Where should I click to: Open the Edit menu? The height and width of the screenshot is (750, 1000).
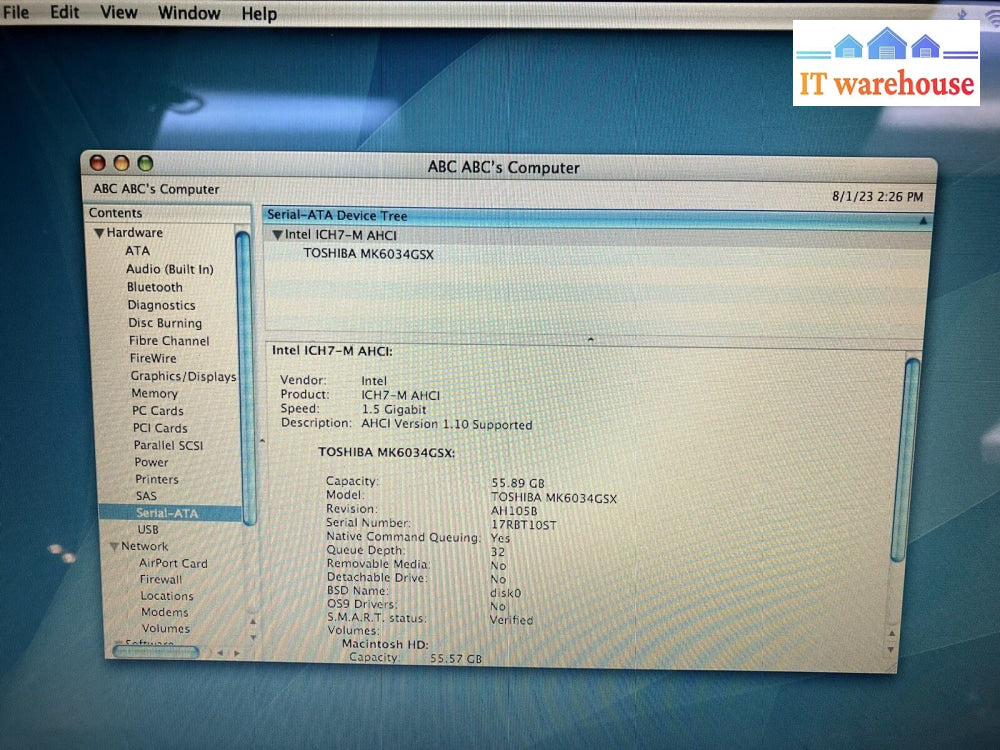coord(64,13)
